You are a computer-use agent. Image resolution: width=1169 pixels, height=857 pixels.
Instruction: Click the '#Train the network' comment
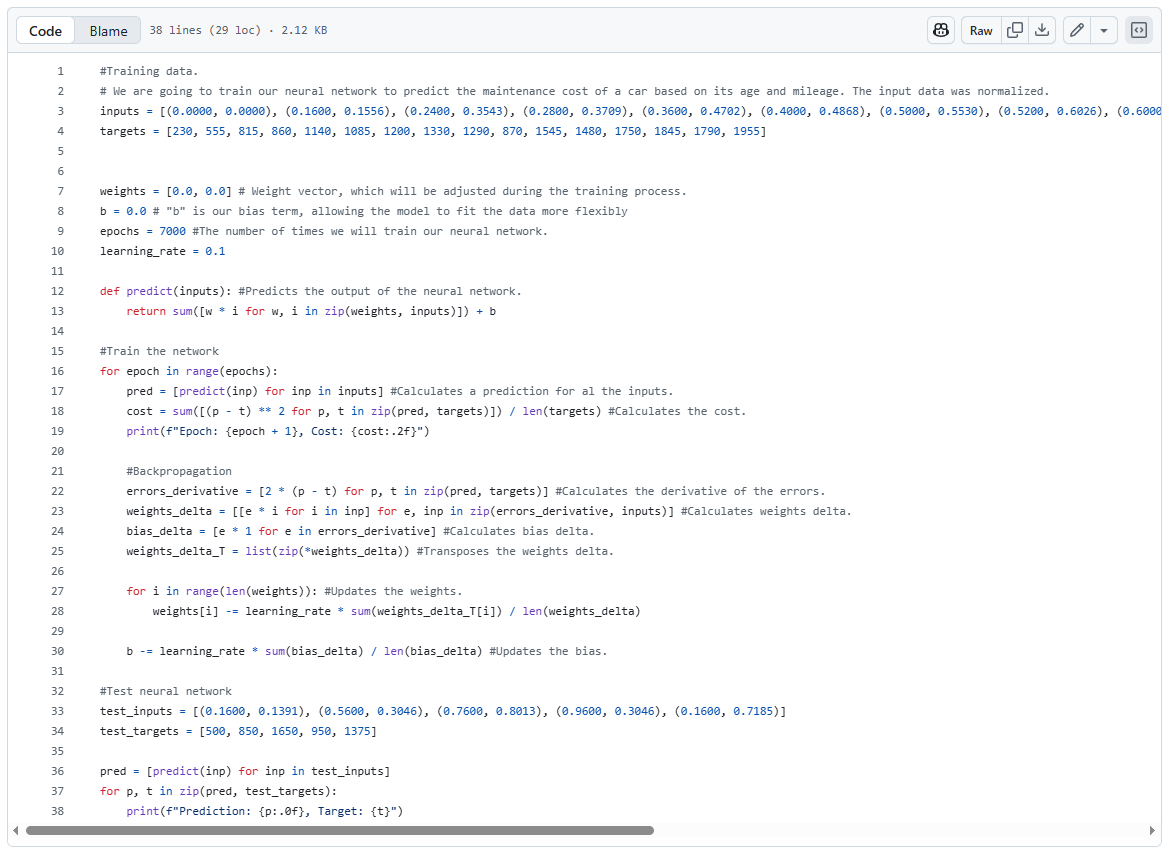(160, 351)
